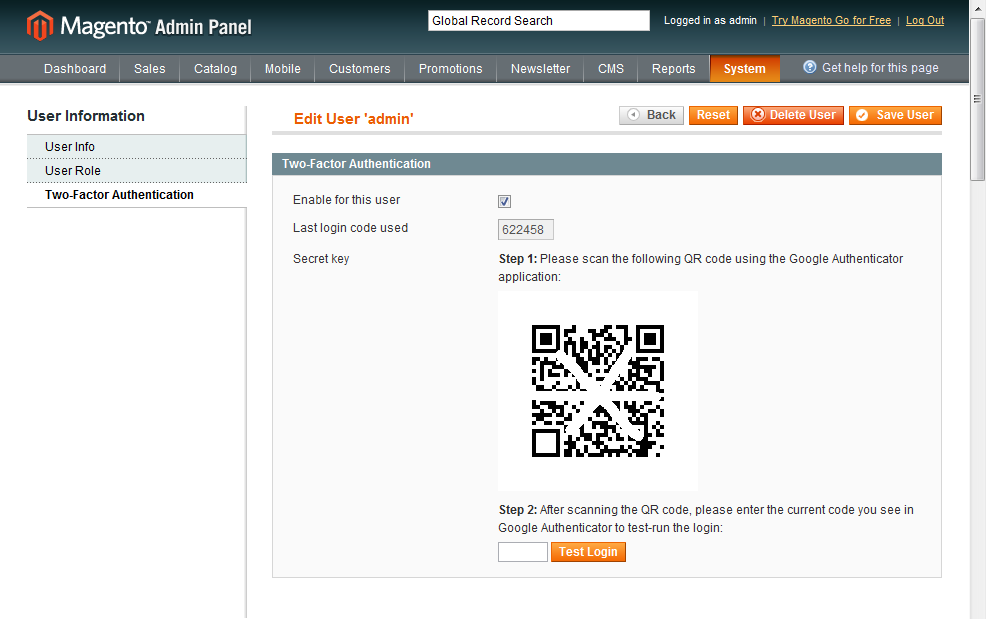Screen dimensions: 986x619
Task: Click the Test Login button
Action: click(x=589, y=552)
